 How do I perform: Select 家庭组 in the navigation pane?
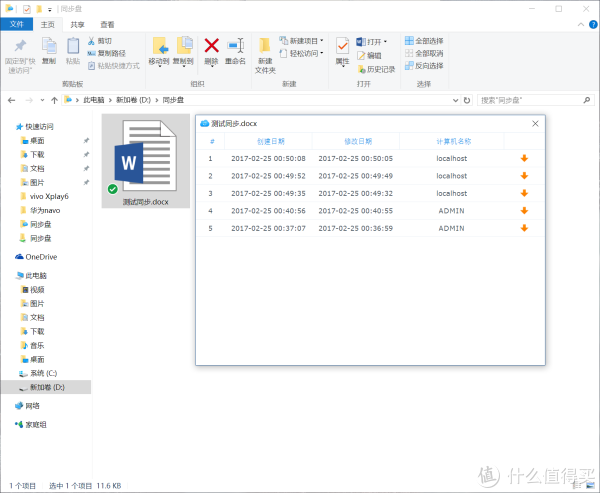click(31, 424)
